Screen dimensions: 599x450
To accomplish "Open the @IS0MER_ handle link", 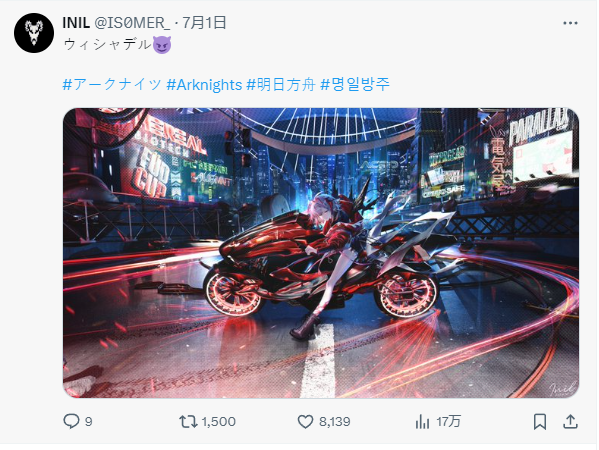I will 132,23.
